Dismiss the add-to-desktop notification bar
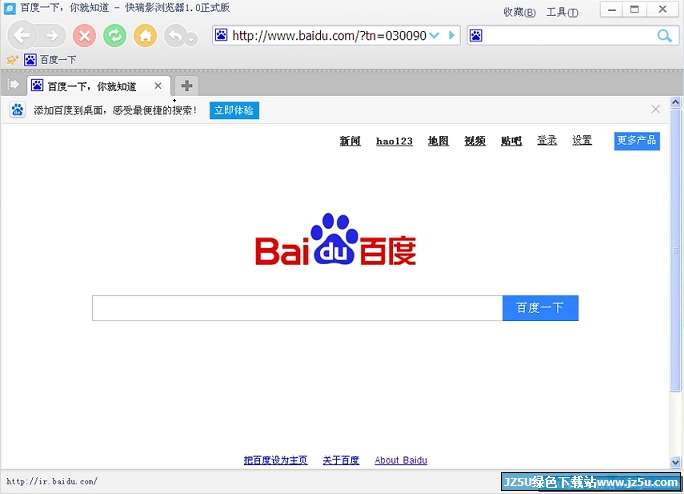The height and width of the screenshot is (494, 684). [655, 109]
